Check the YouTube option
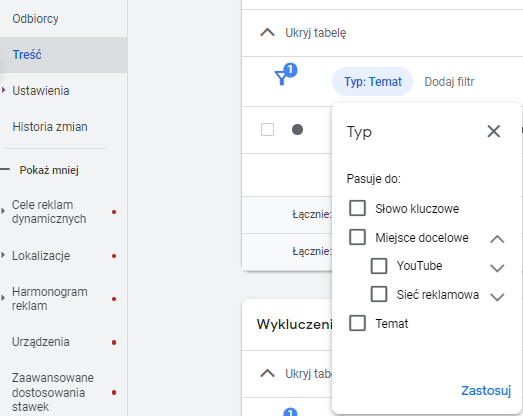Image resolution: width=523 pixels, height=416 pixels. click(379, 266)
